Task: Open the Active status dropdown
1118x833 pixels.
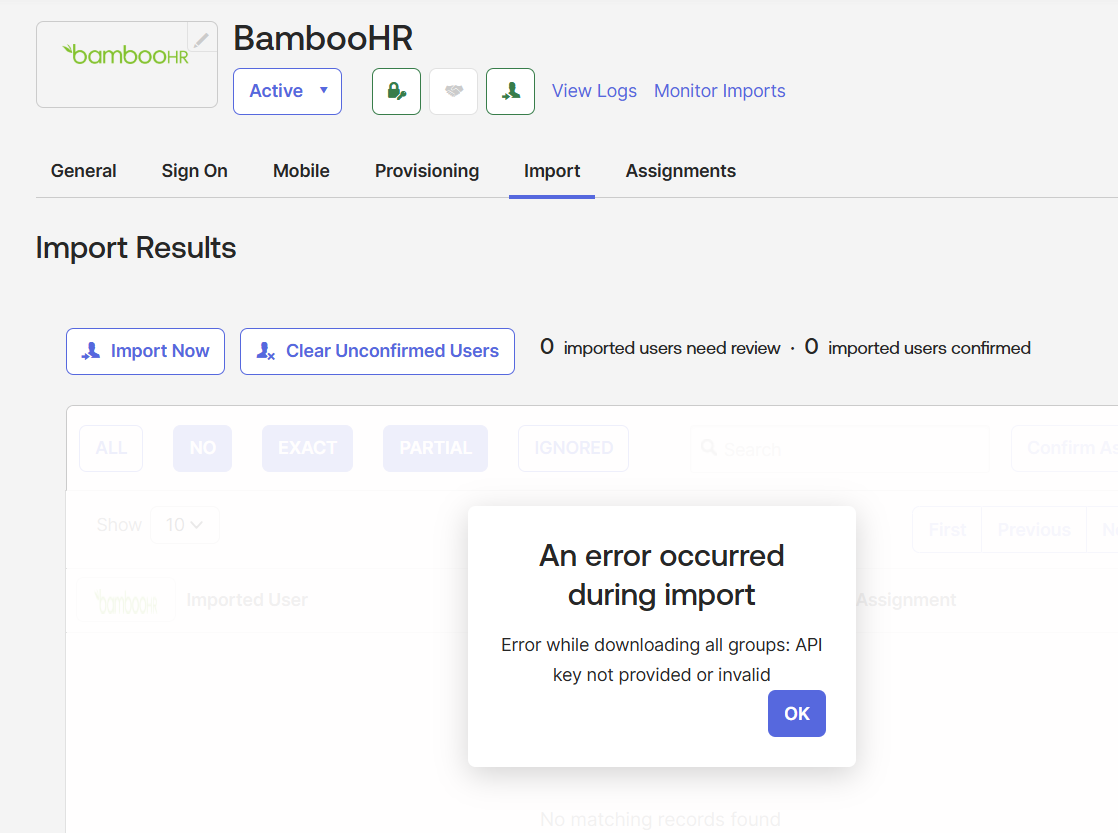Action: click(287, 91)
